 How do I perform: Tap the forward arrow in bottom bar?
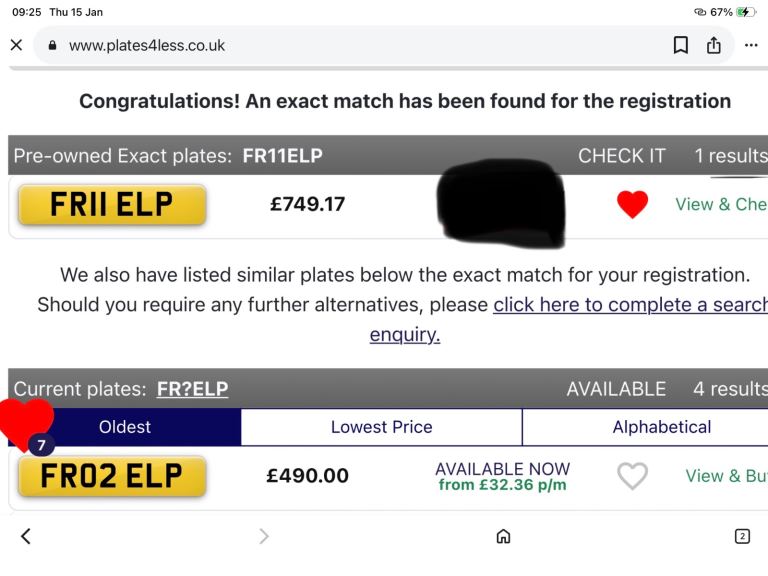click(x=264, y=536)
